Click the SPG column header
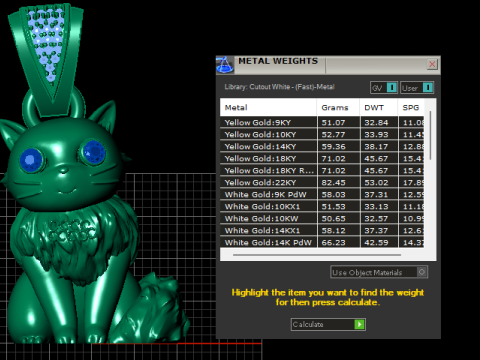The image size is (480, 360). 411,108
